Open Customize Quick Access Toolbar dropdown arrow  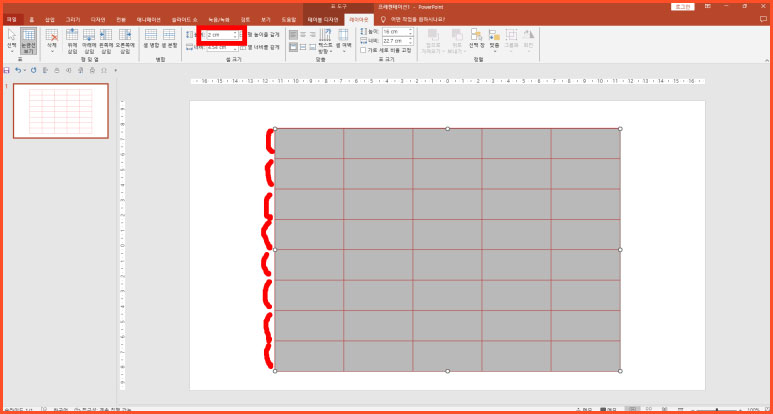(115, 70)
